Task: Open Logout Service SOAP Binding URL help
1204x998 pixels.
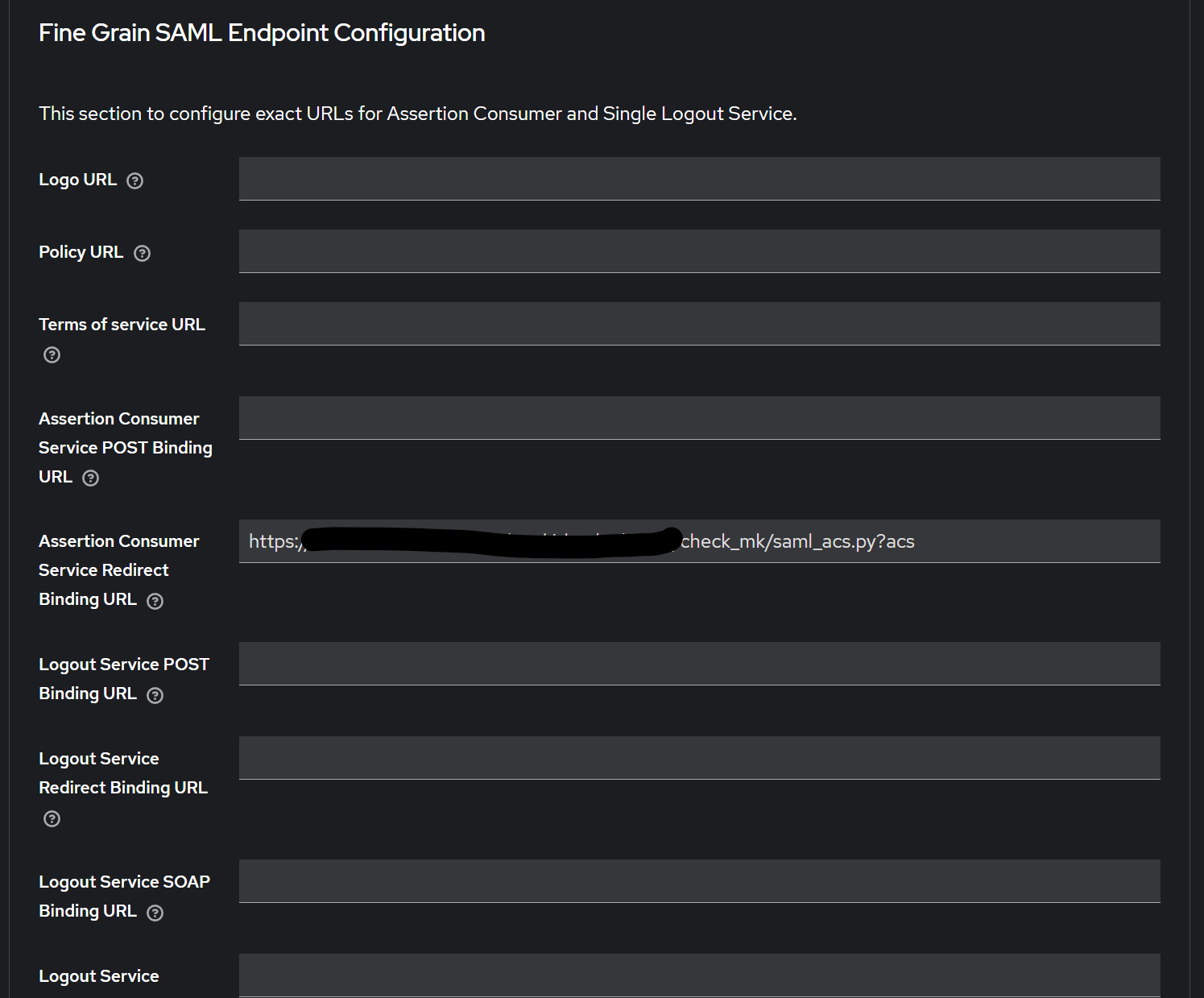Action: (156, 912)
